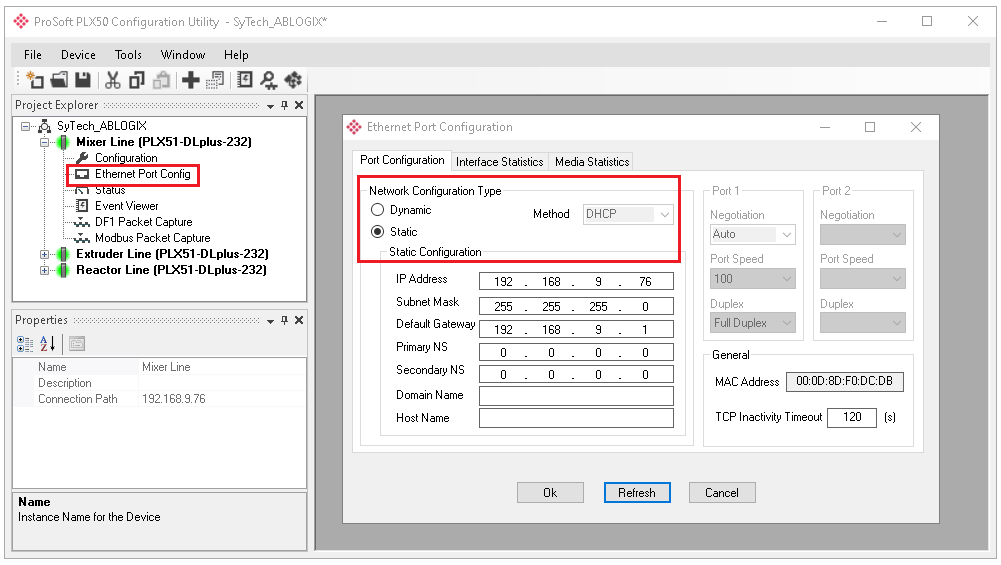This screenshot has height=565, width=1001.
Task: Open the Help menu
Action: point(236,55)
